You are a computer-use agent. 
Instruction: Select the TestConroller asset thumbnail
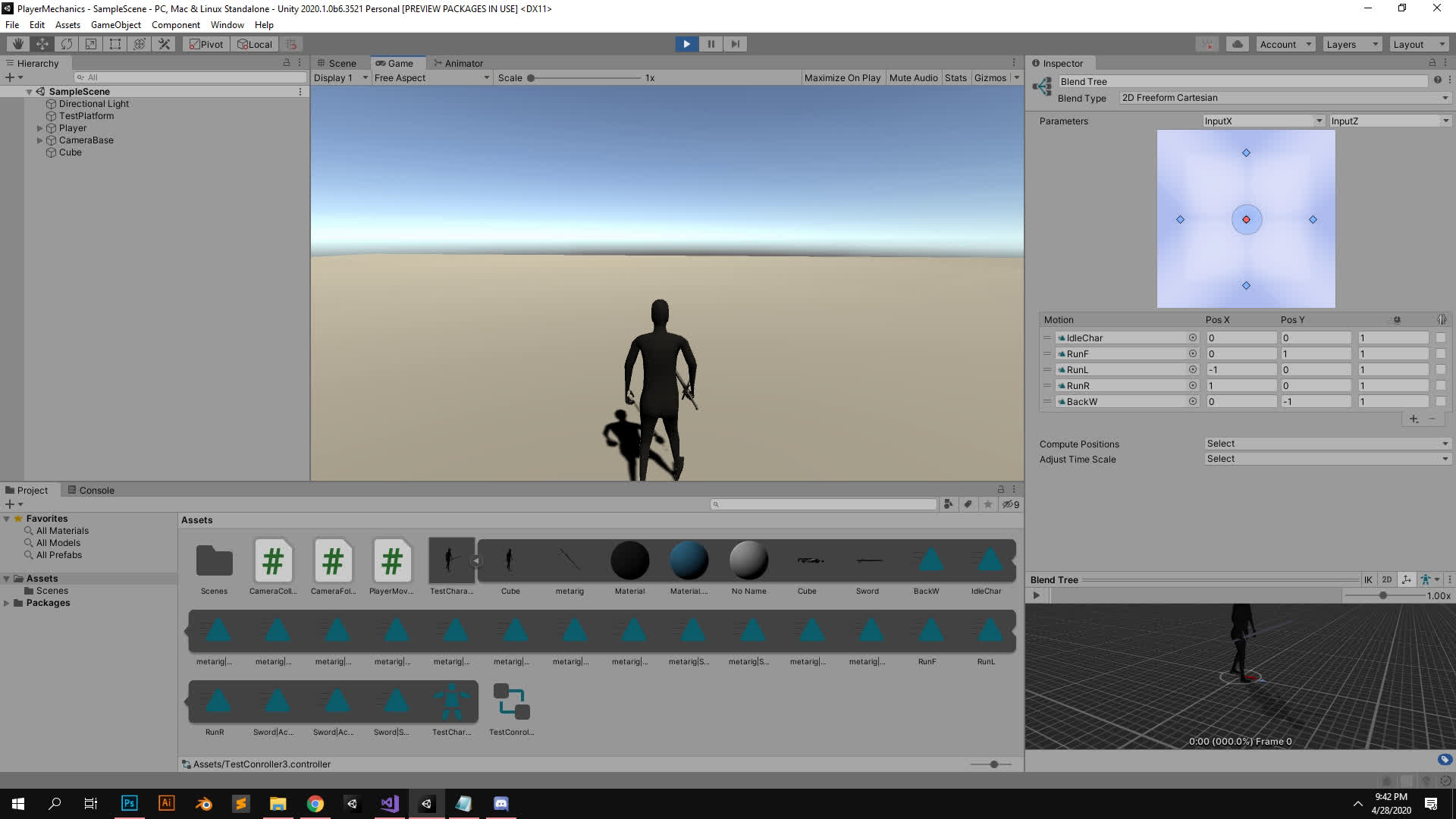click(x=511, y=701)
